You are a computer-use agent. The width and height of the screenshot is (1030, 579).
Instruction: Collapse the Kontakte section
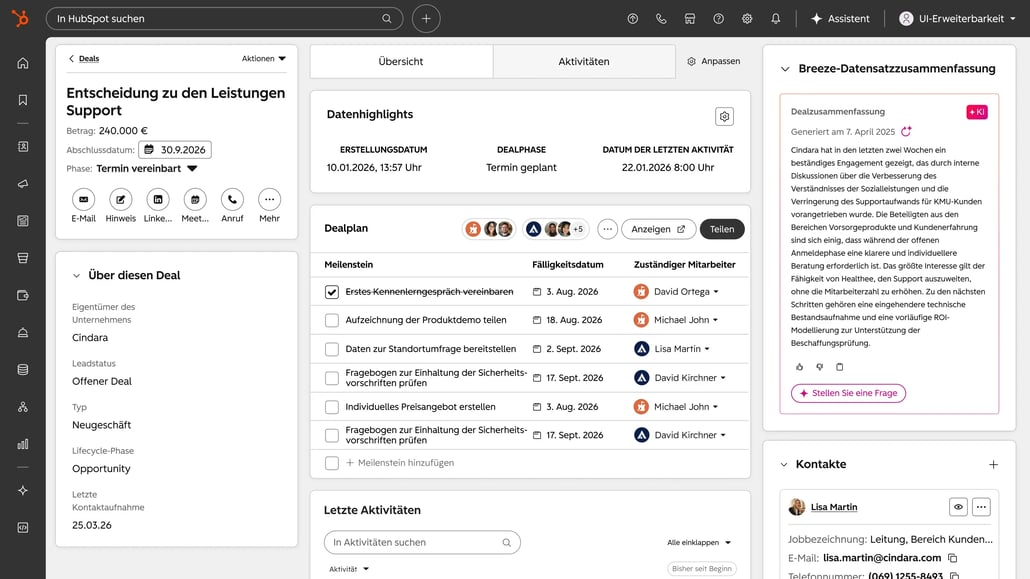[x=784, y=465]
